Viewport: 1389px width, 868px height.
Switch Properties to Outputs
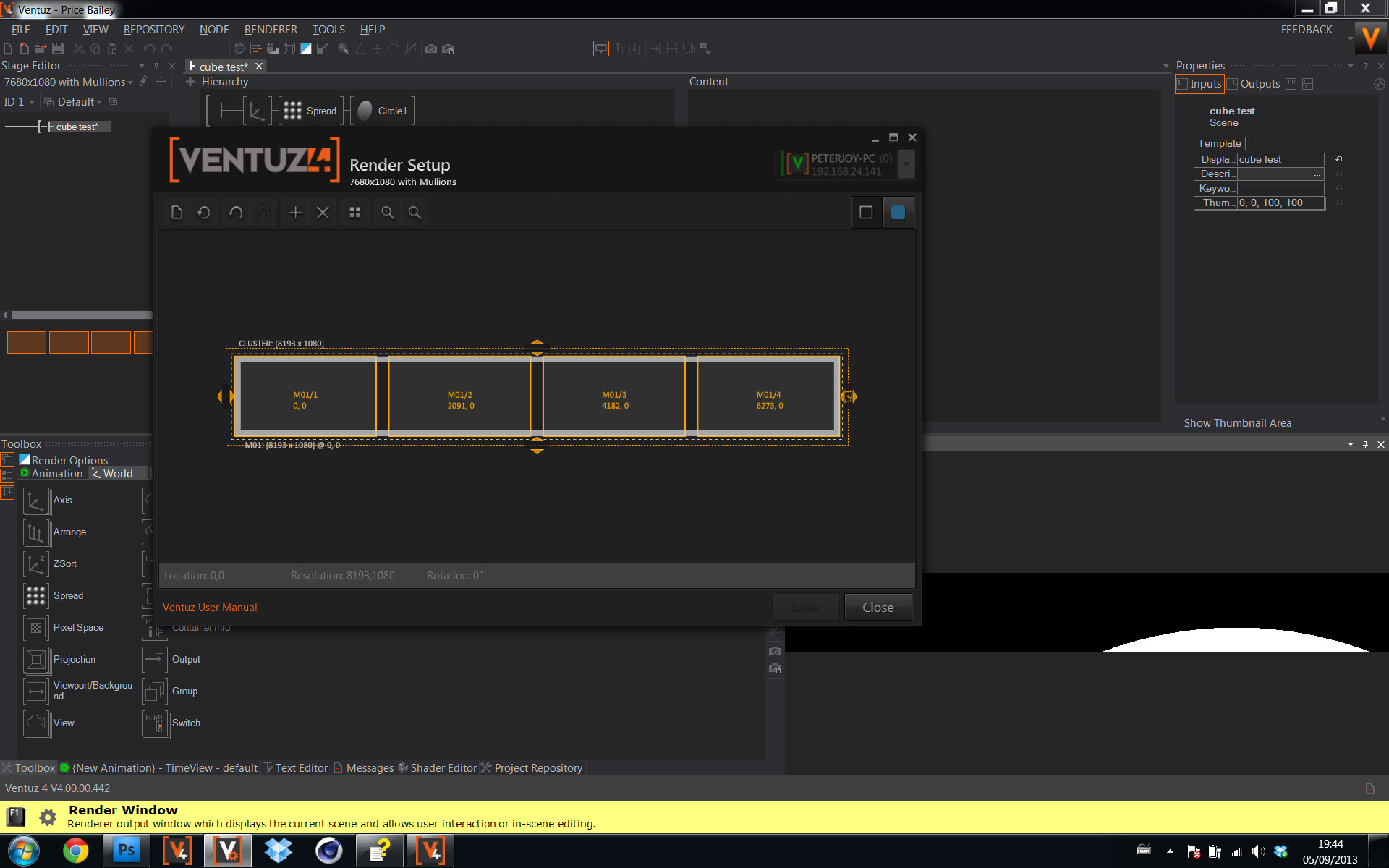[1259, 84]
